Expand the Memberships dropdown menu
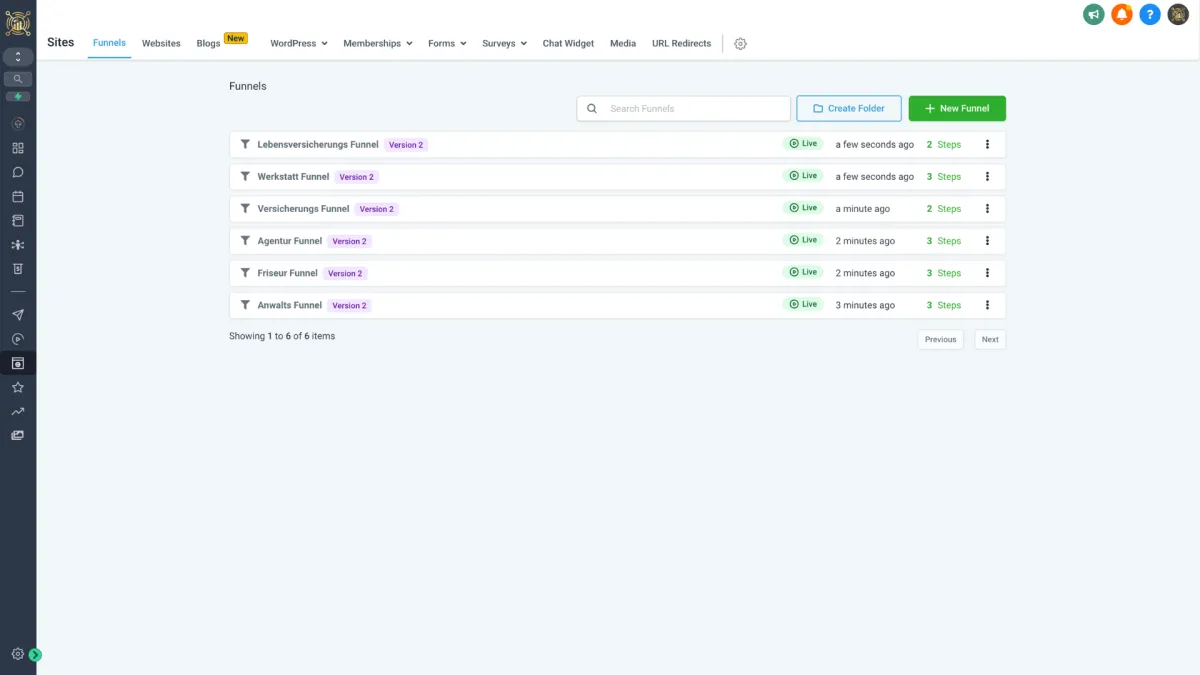The image size is (1200, 675). click(378, 43)
